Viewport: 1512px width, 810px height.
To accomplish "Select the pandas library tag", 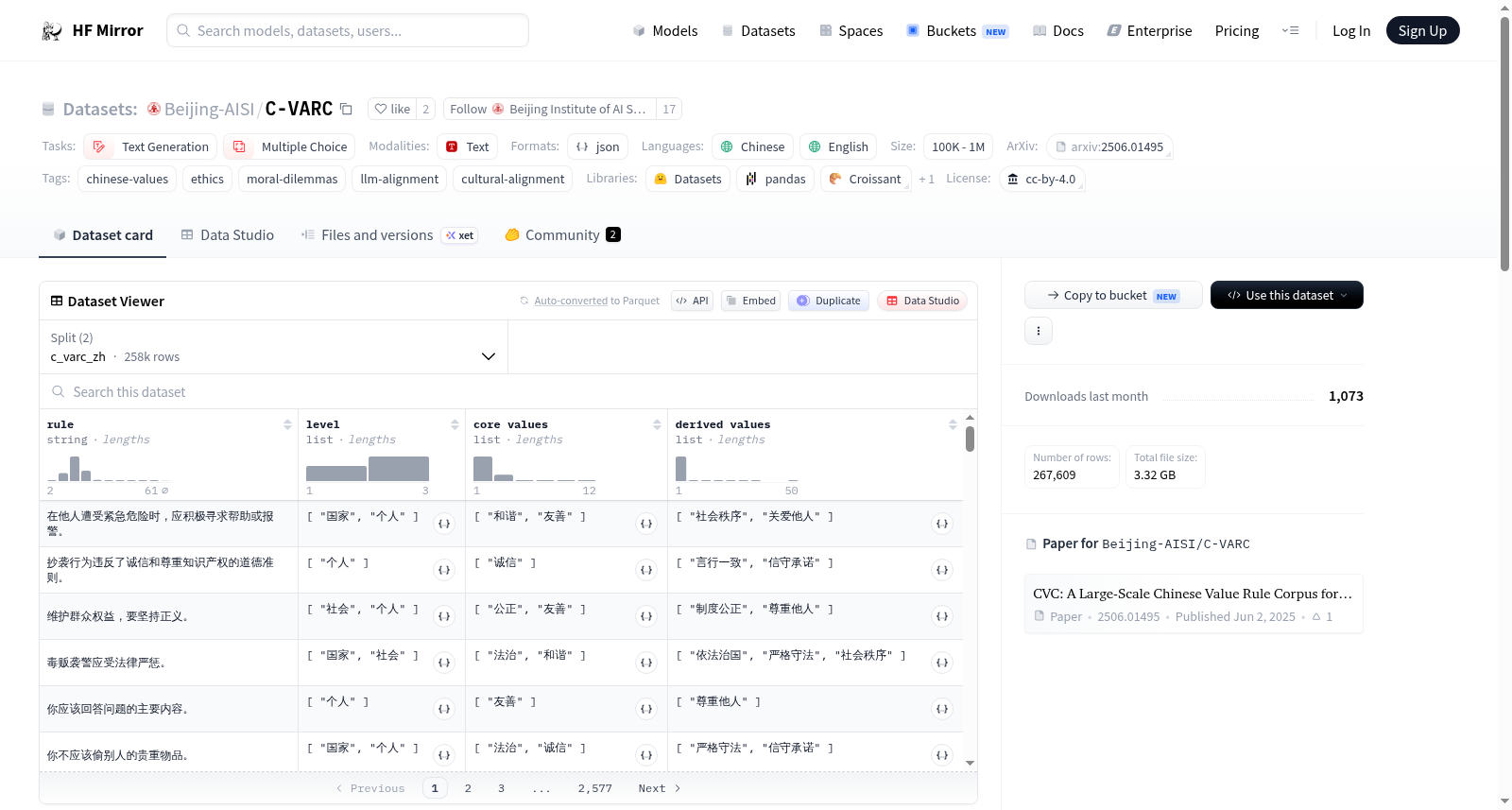I will click(x=775, y=180).
